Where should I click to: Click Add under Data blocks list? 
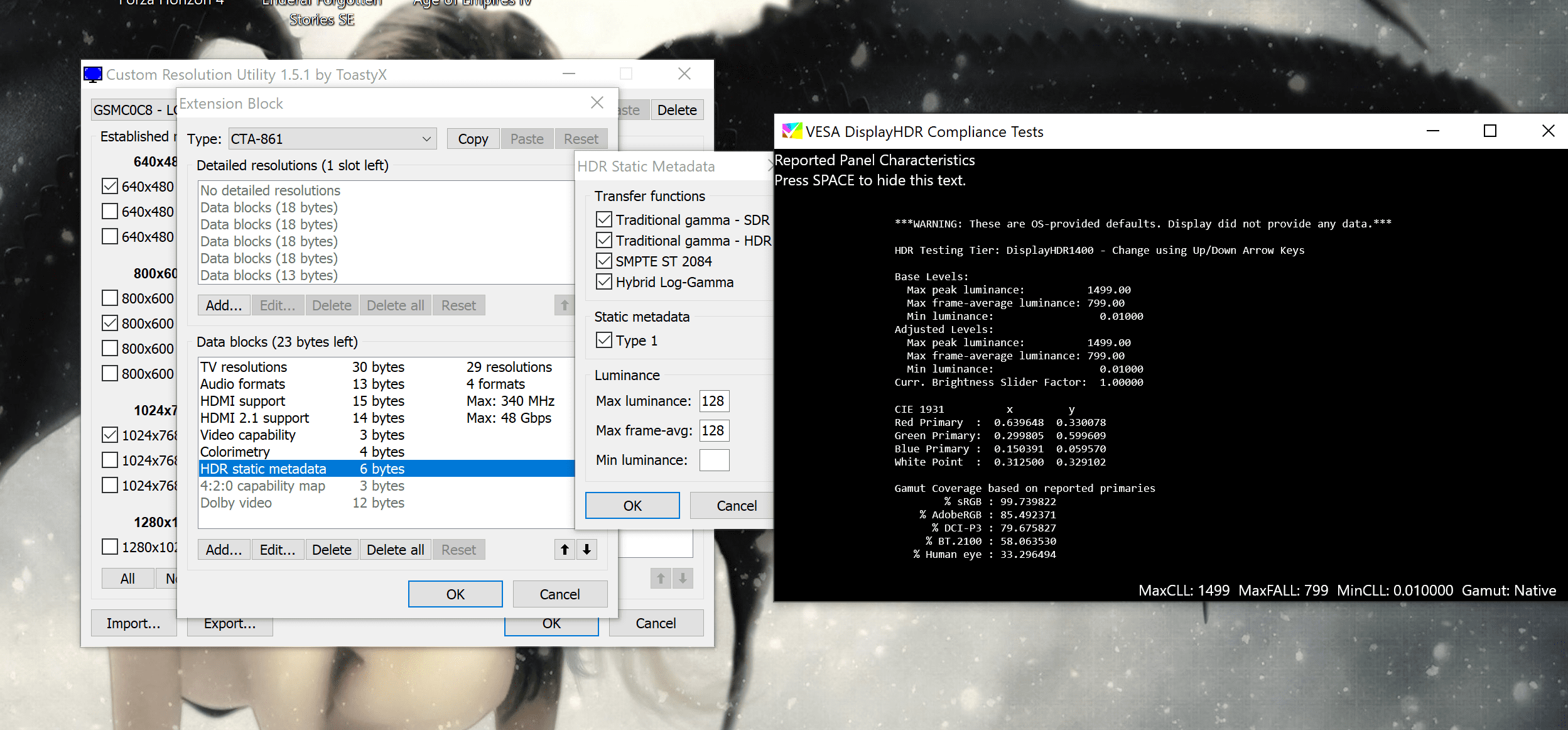point(224,550)
